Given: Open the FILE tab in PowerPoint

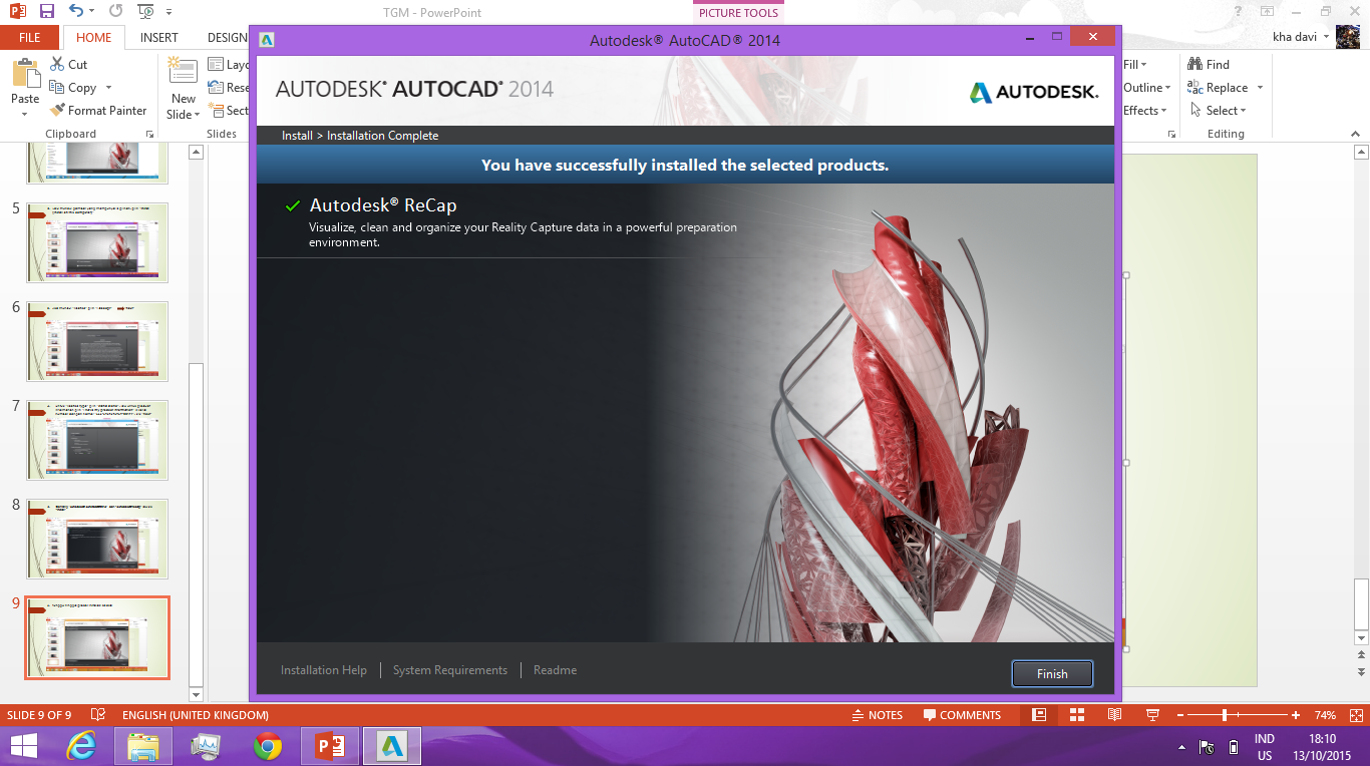Looking at the screenshot, I should coord(30,37).
